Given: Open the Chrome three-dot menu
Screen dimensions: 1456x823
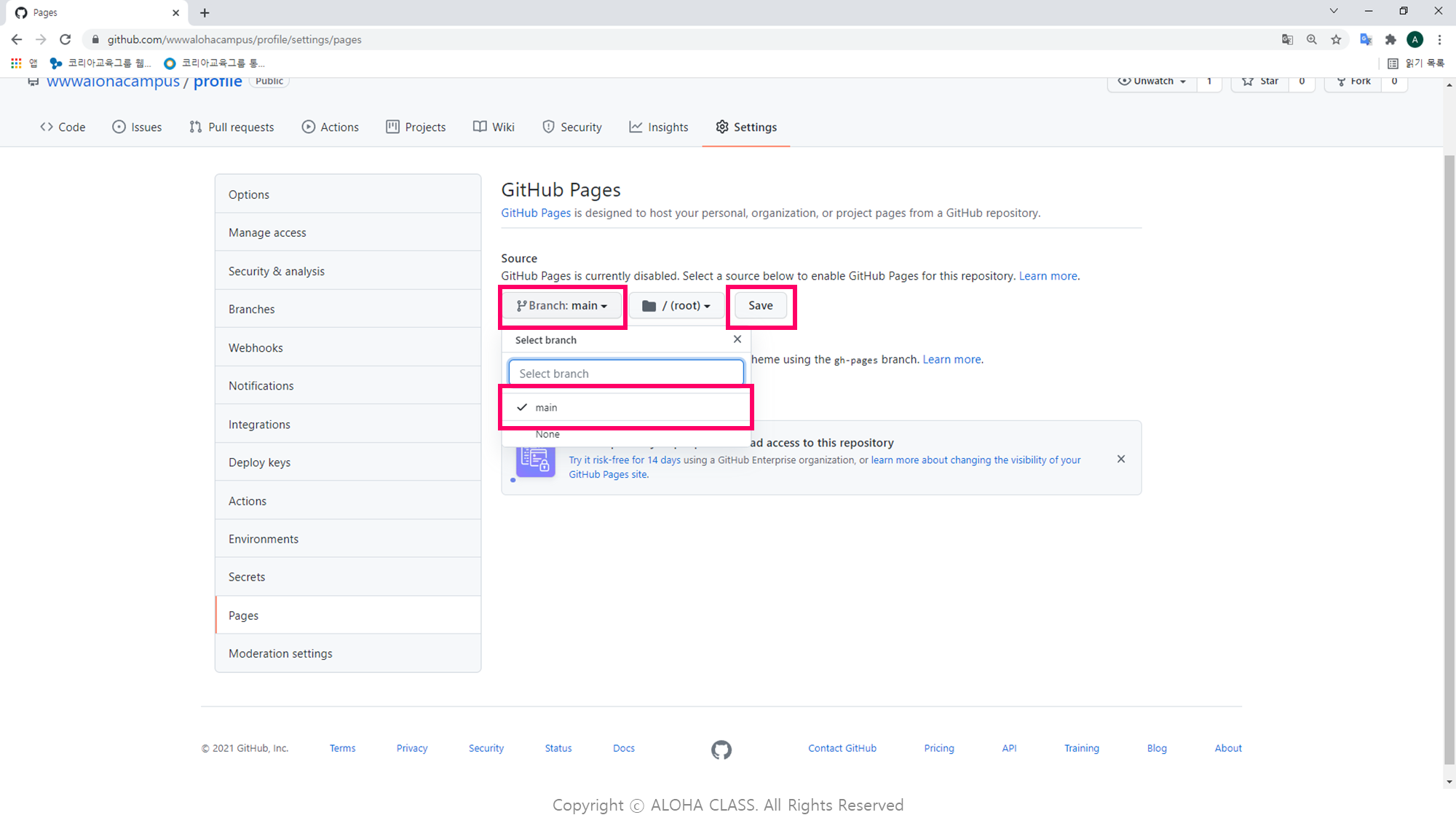Looking at the screenshot, I should pyautogui.click(x=1439, y=39).
